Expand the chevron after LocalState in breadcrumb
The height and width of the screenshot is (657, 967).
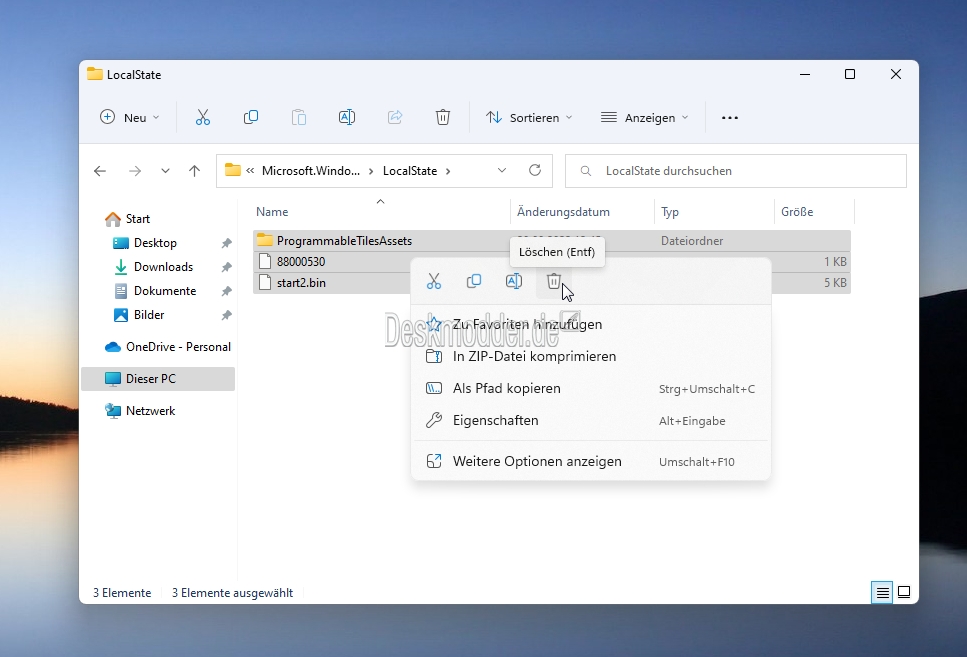pos(448,171)
